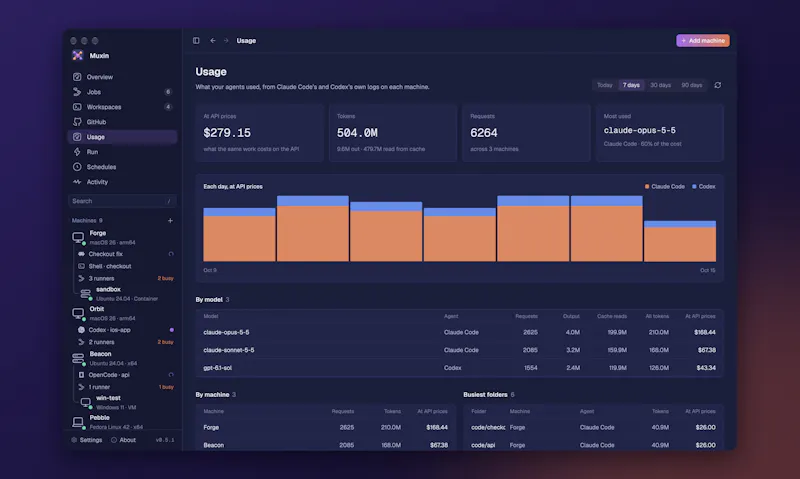
Task: Click the Workspaces sidebar icon
Action: pos(77,107)
